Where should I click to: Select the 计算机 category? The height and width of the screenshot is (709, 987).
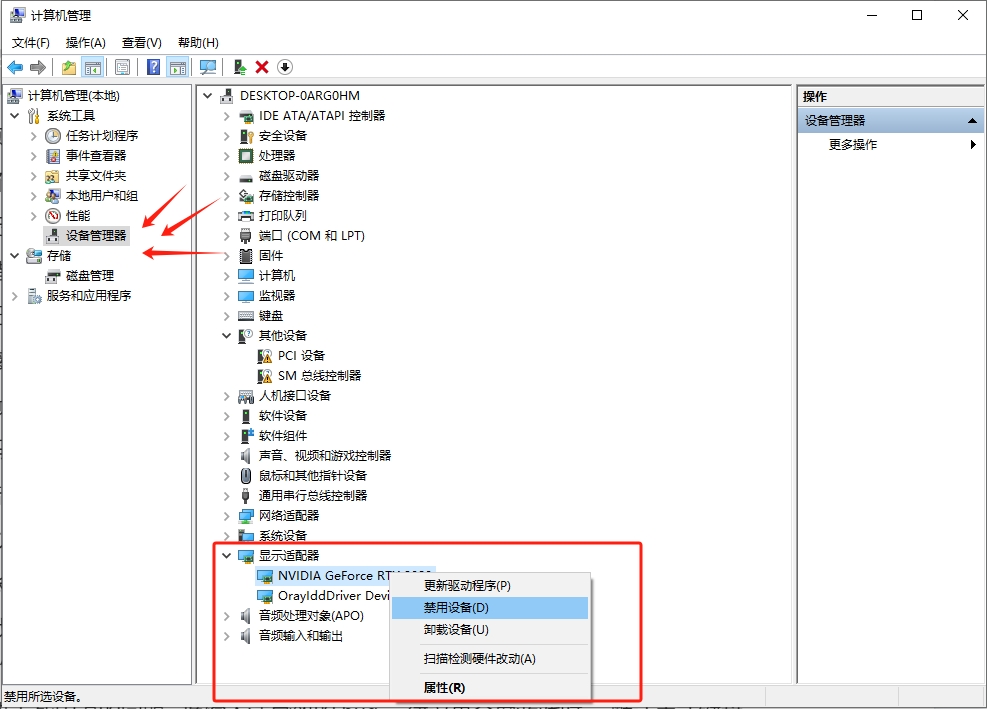coord(276,276)
